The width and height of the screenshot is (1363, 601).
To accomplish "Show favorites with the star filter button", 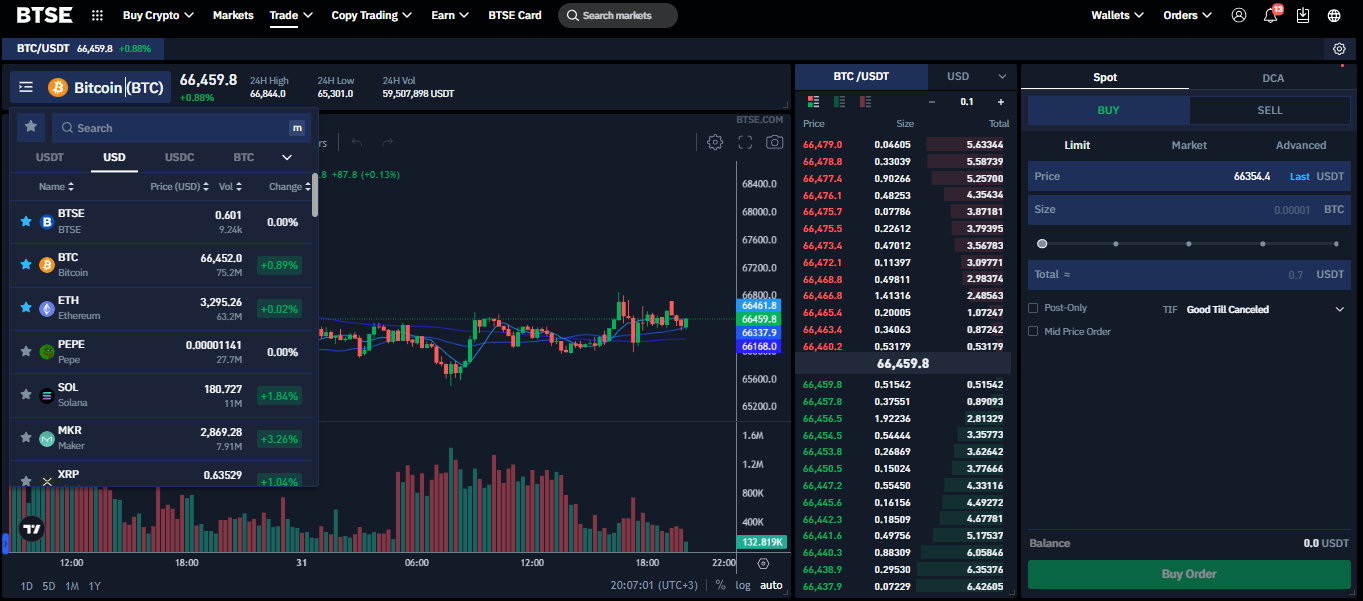I will click(x=31, y=127).
